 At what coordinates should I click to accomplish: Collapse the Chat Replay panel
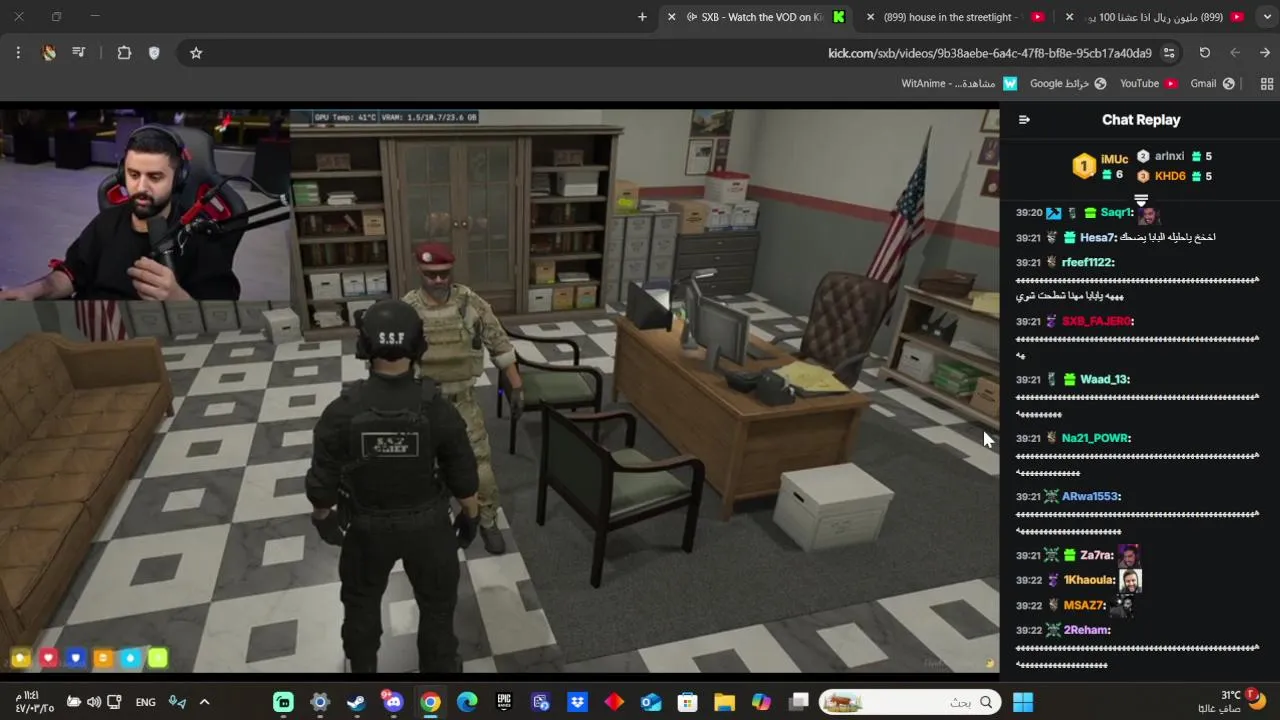[x=1024, y=120]
